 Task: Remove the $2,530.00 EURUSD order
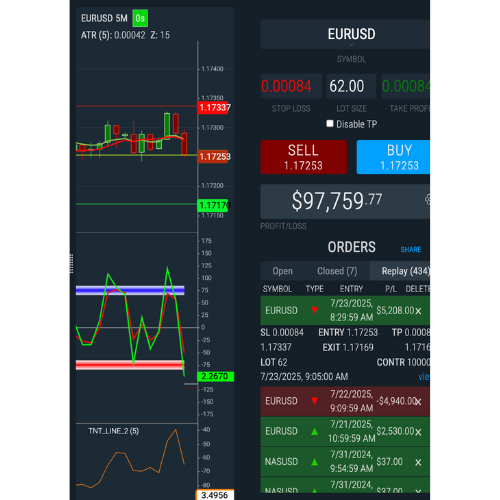418,432
